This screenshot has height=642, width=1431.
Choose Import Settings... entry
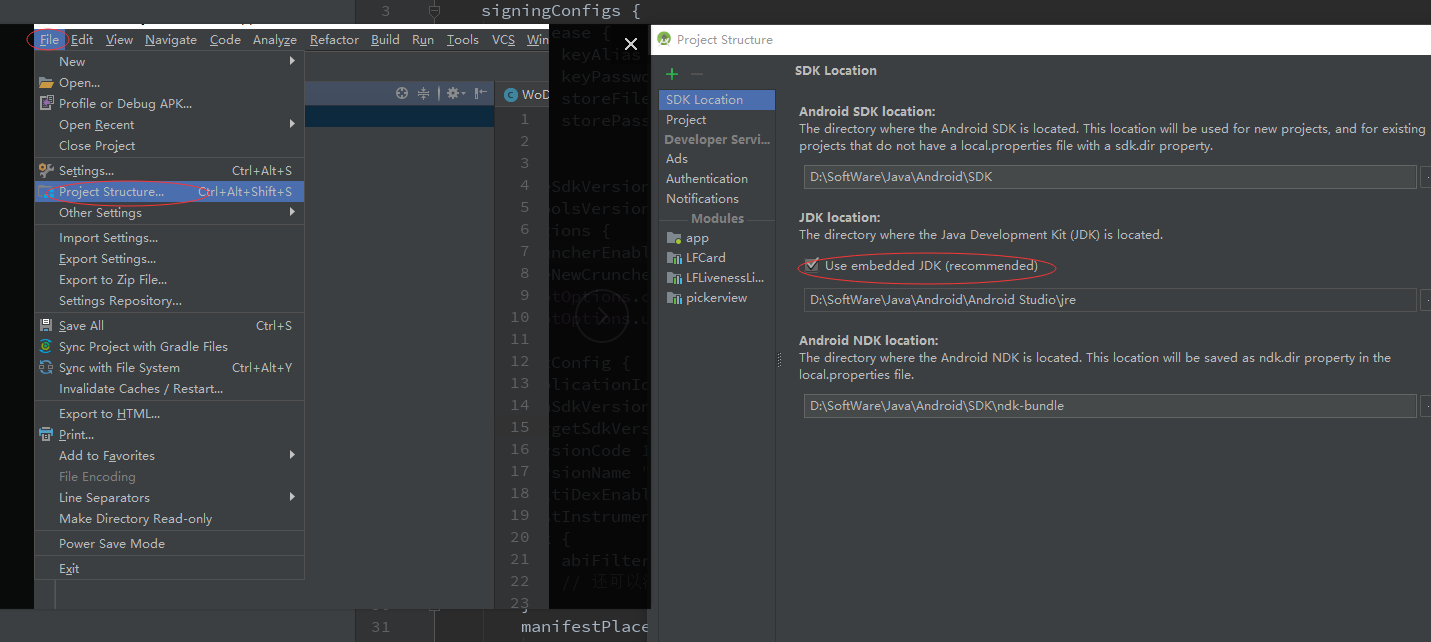pos(169,237)
